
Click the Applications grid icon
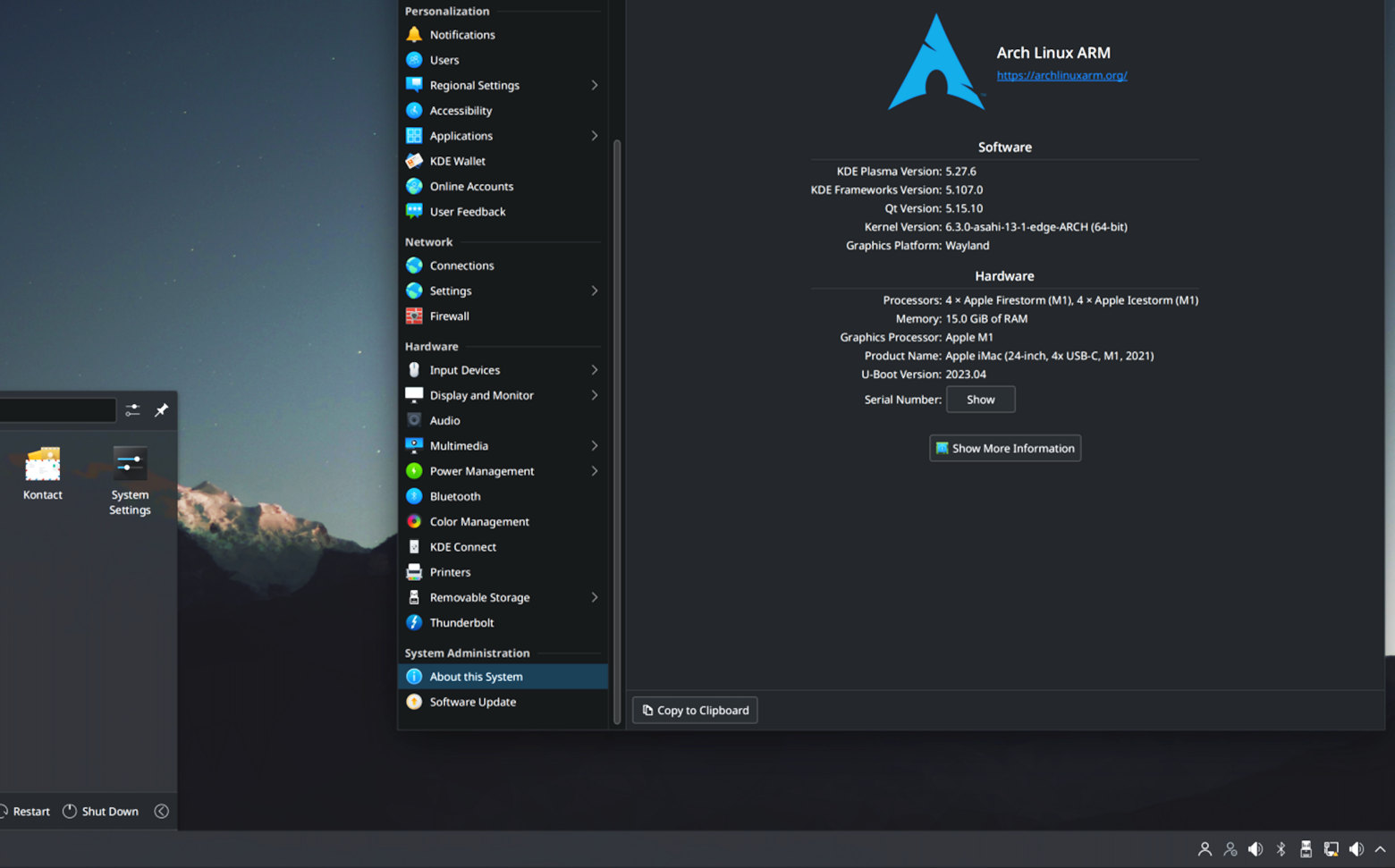coord(414,136)
